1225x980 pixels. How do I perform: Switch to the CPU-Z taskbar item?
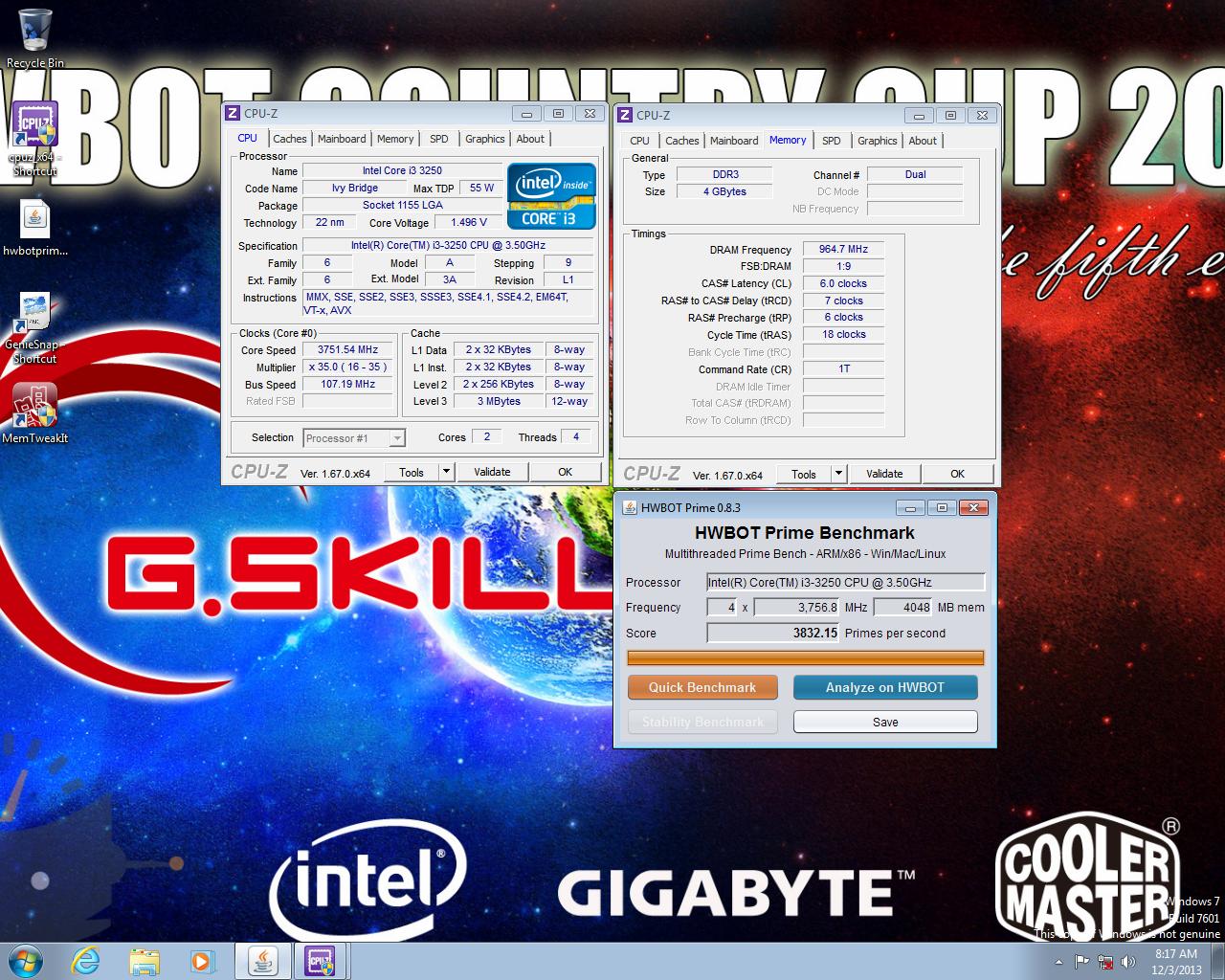click(x=320, y=961)
